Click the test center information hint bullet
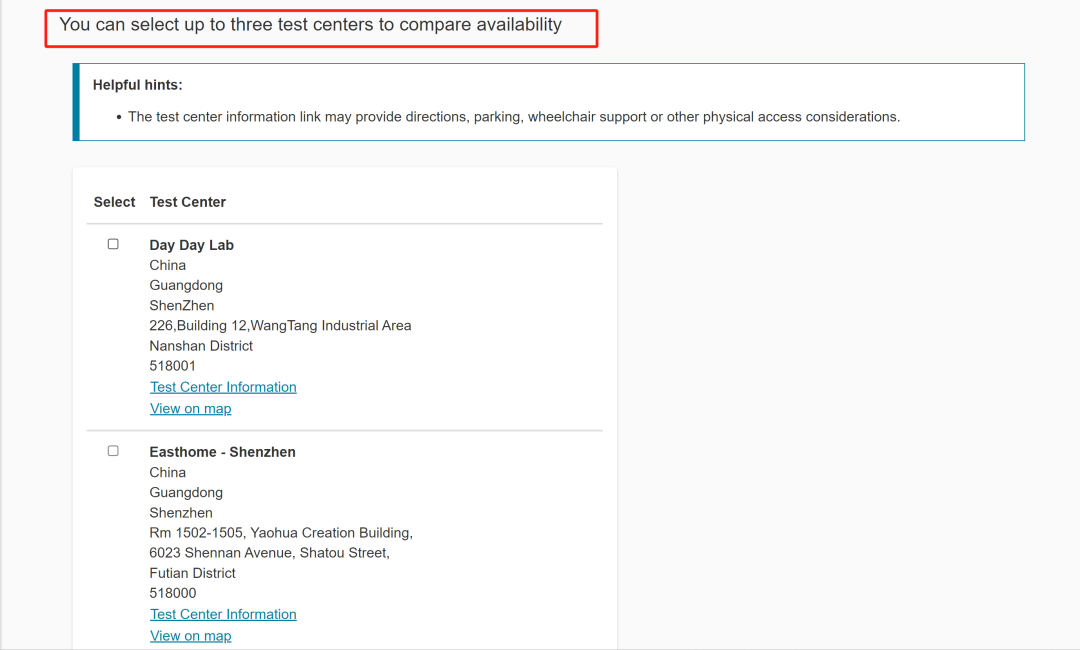Screen dimensions: 1080x650 click(514, 117)
